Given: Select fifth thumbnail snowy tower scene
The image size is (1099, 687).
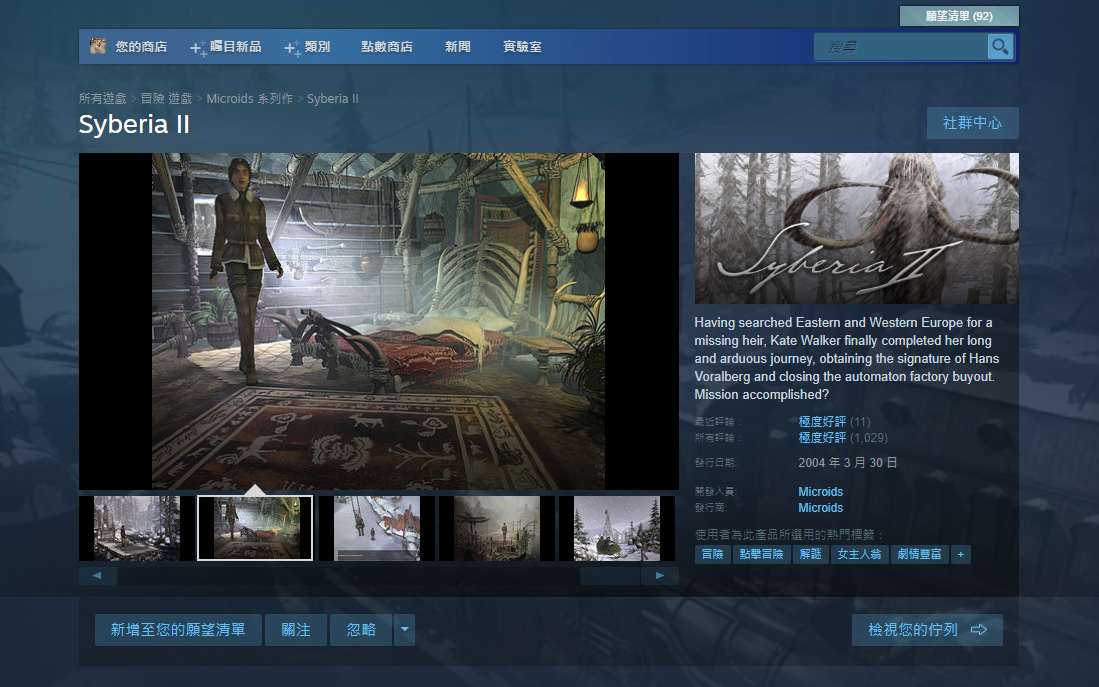Looking at the screenshot, I should (x=617, y=528).
